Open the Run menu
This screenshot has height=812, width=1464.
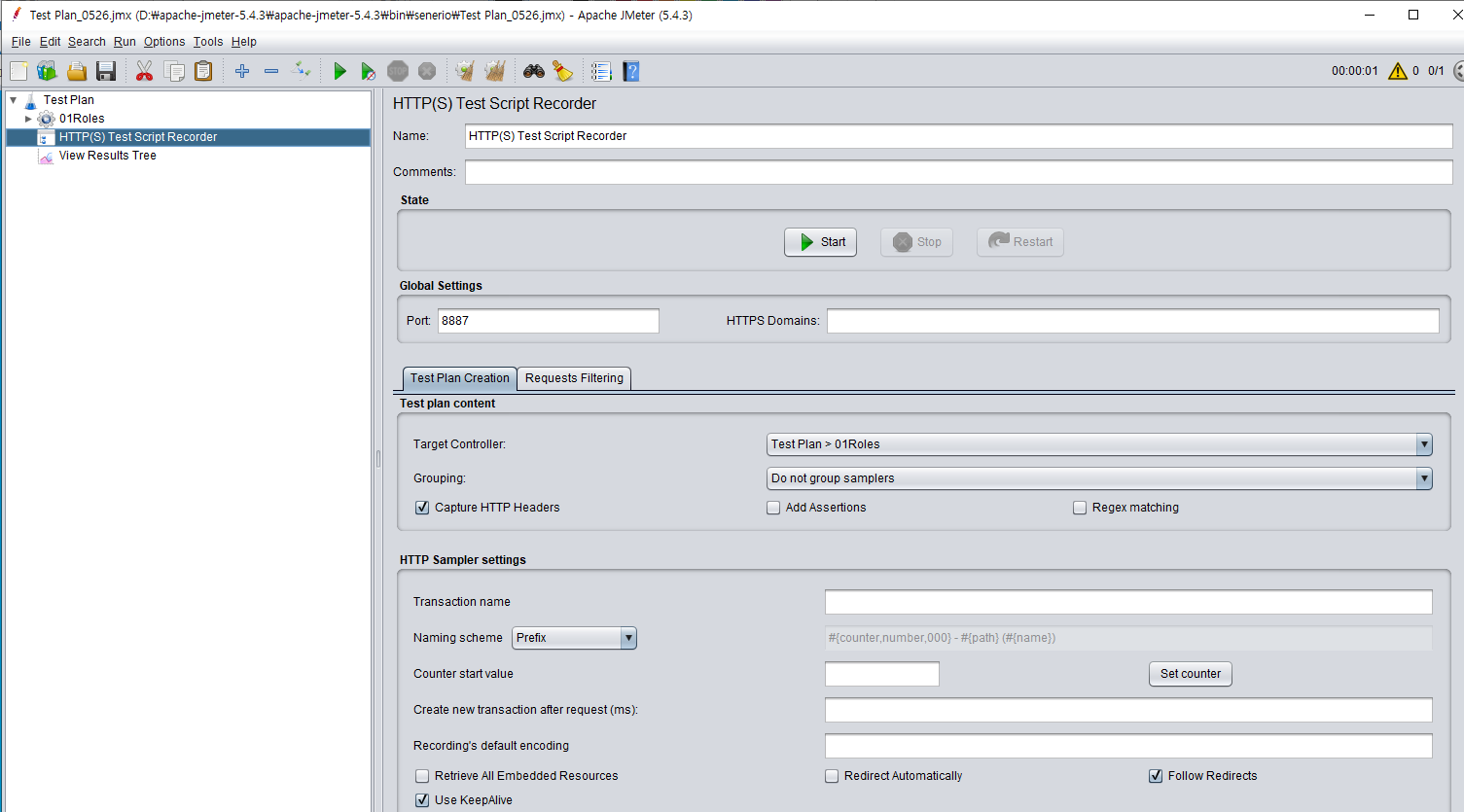(125, 42)
